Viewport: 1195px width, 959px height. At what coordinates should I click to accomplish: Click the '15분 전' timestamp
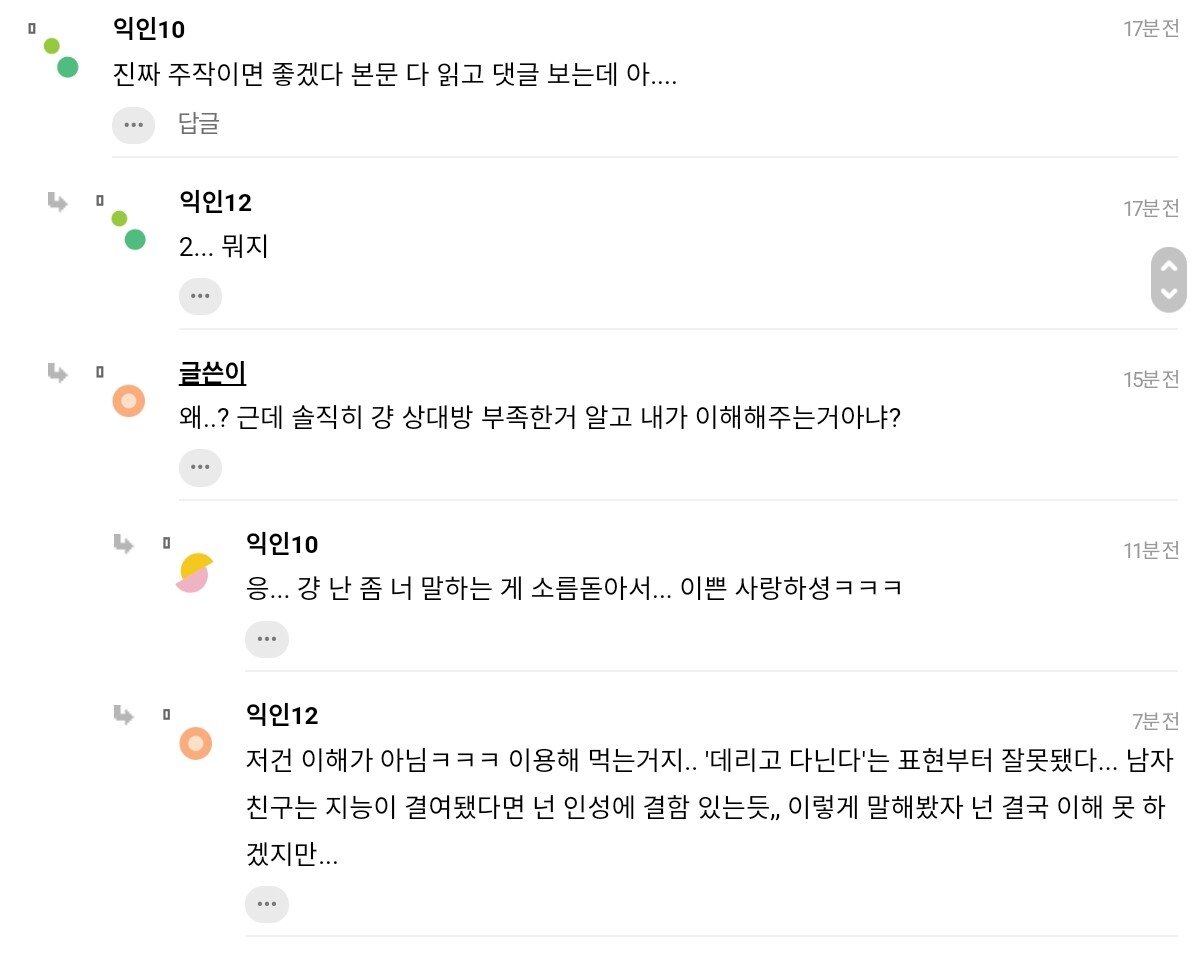(x=1150, y=379)
